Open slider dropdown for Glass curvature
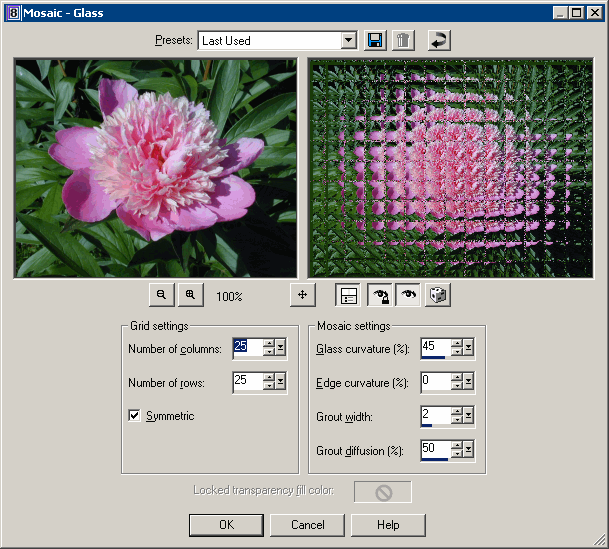The height and width of the screenshot is (549, 609). point(468,347)
